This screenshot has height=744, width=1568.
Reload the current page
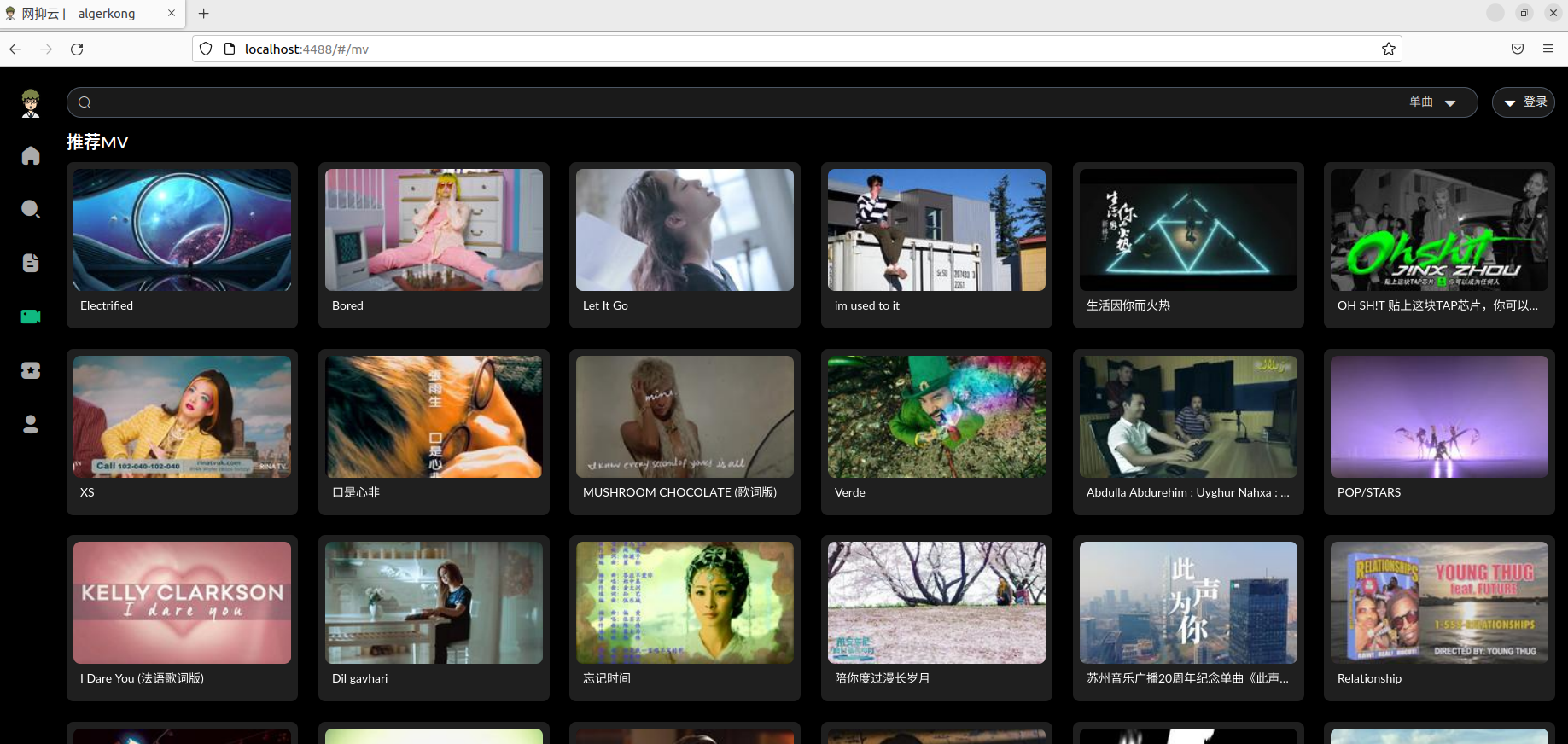click(x=77, y=49)
